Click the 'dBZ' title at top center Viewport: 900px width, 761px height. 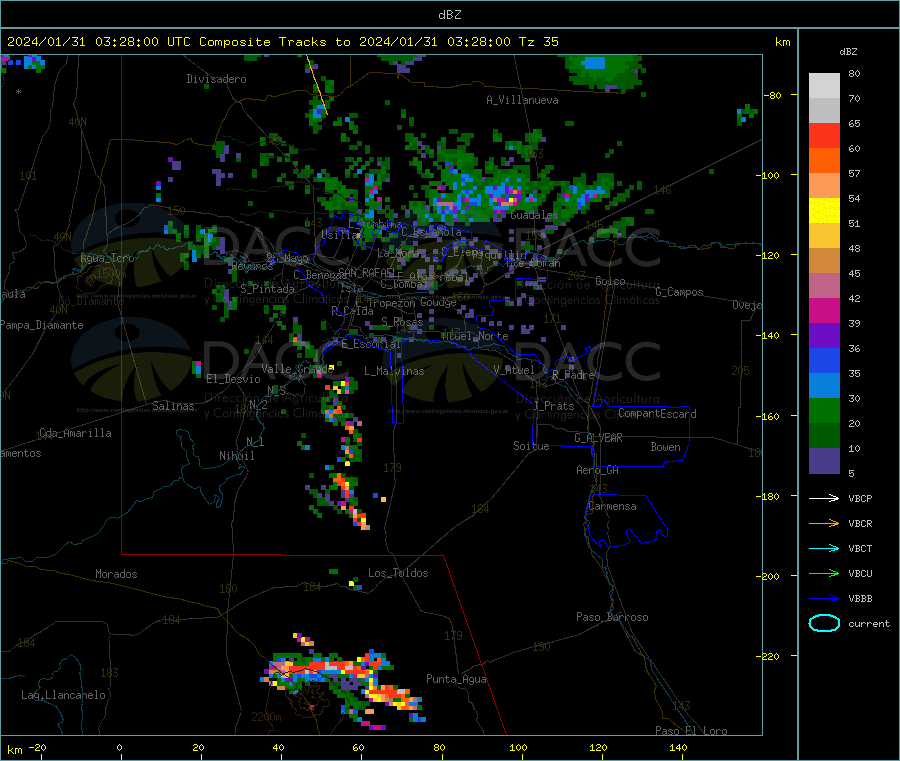click(x=449, y=15)
